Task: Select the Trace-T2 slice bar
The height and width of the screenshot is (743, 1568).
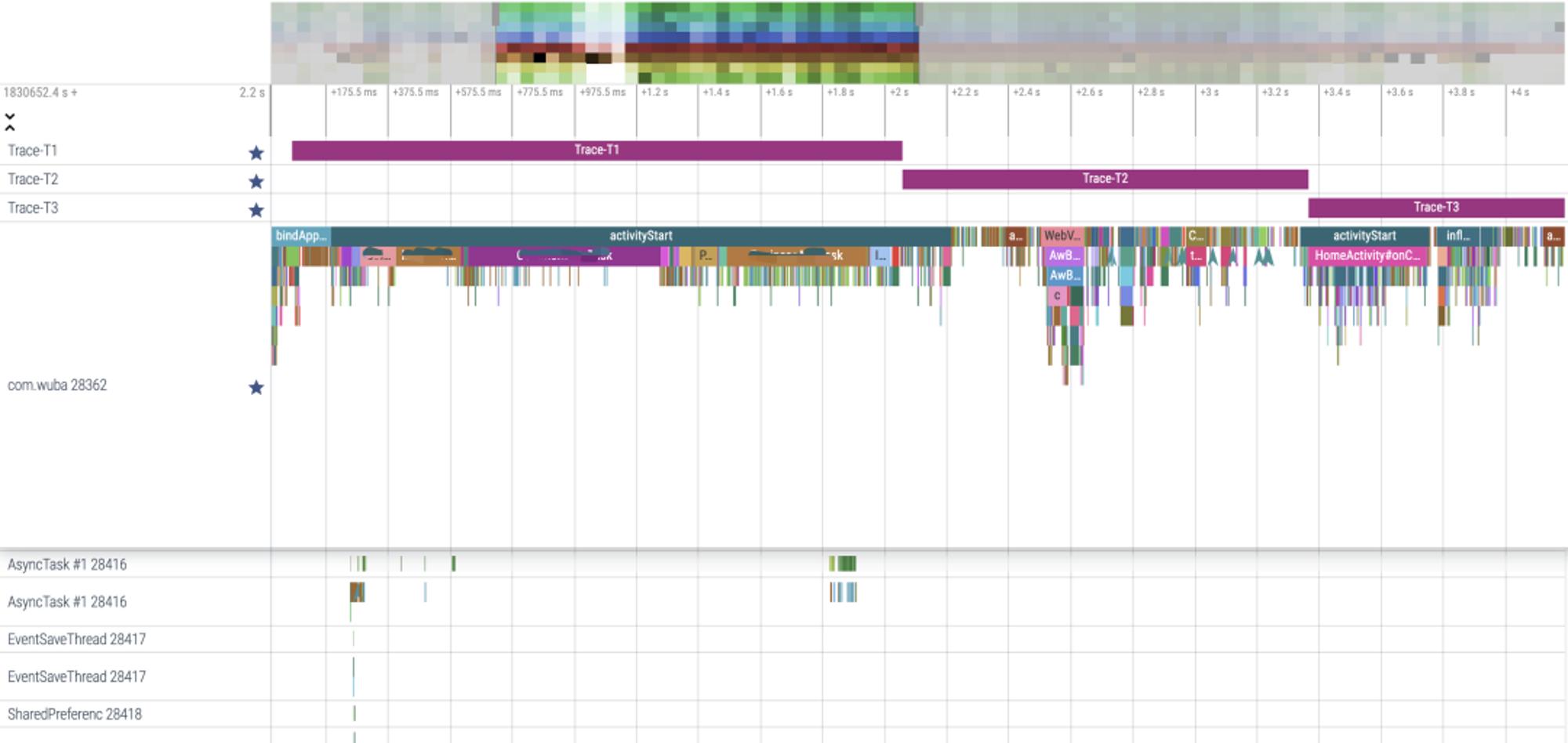Action: click(x=1105, y=179)
